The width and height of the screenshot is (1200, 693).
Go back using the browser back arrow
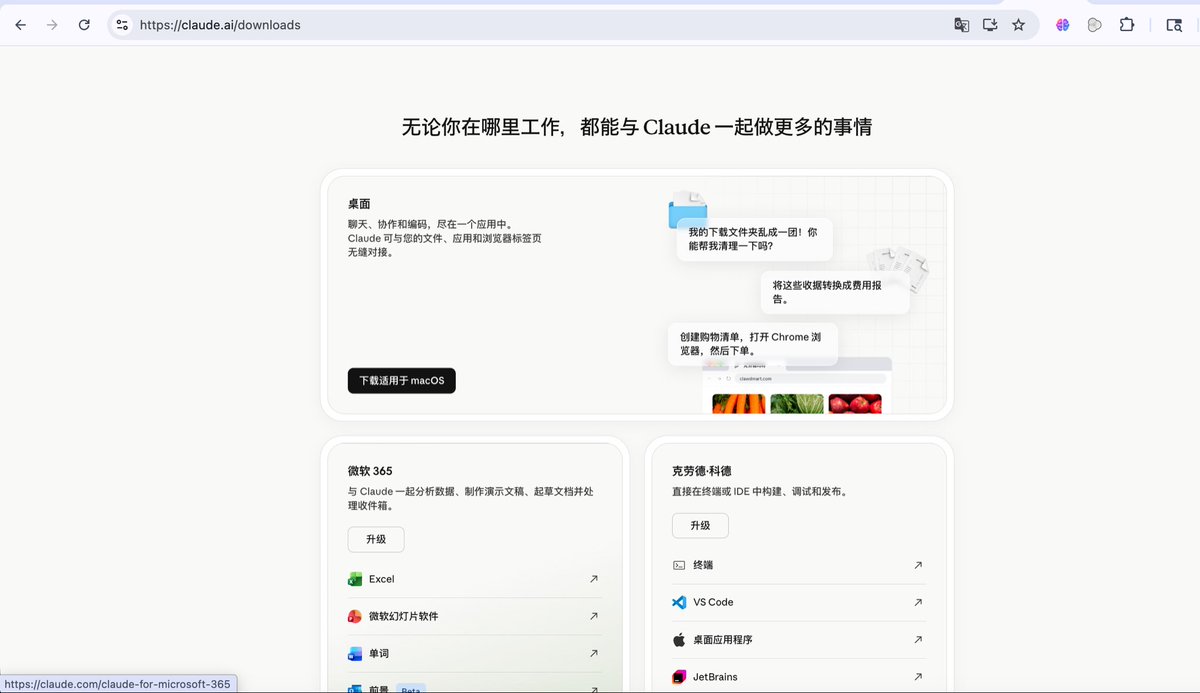[21, 25]
